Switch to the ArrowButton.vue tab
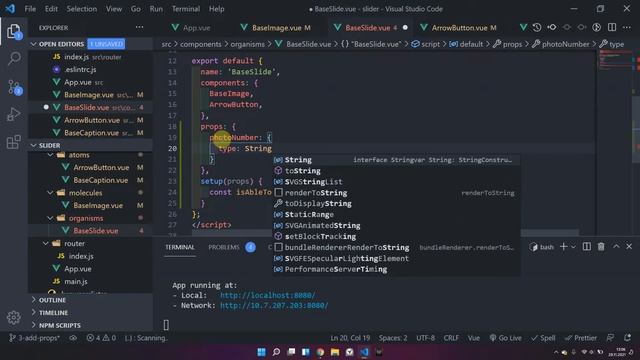The image size is (640, 360). 459,28
